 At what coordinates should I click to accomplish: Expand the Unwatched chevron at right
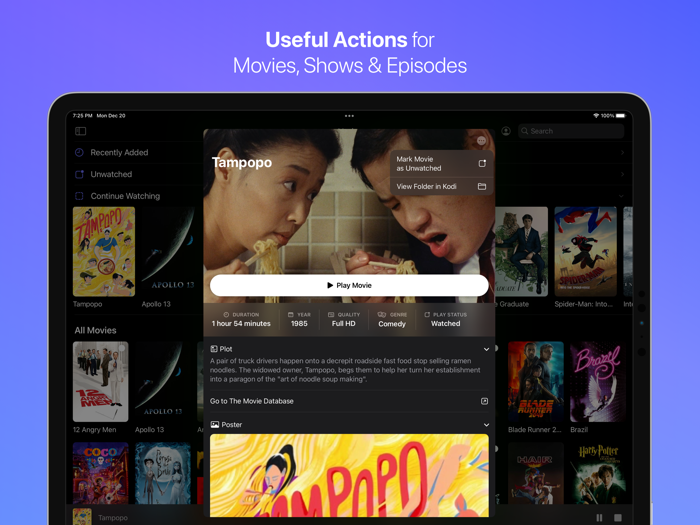click(622, 174)
